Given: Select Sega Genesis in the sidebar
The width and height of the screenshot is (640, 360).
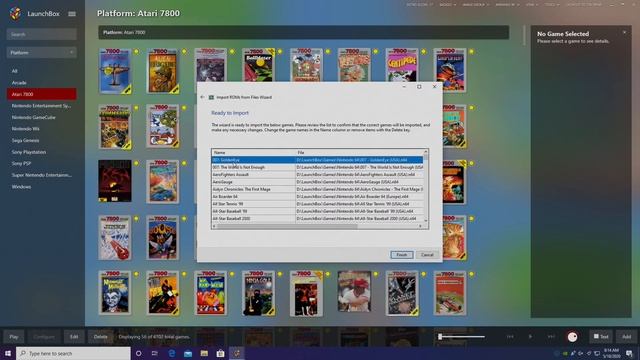Looking at the screenshot, I should [25, 140].
